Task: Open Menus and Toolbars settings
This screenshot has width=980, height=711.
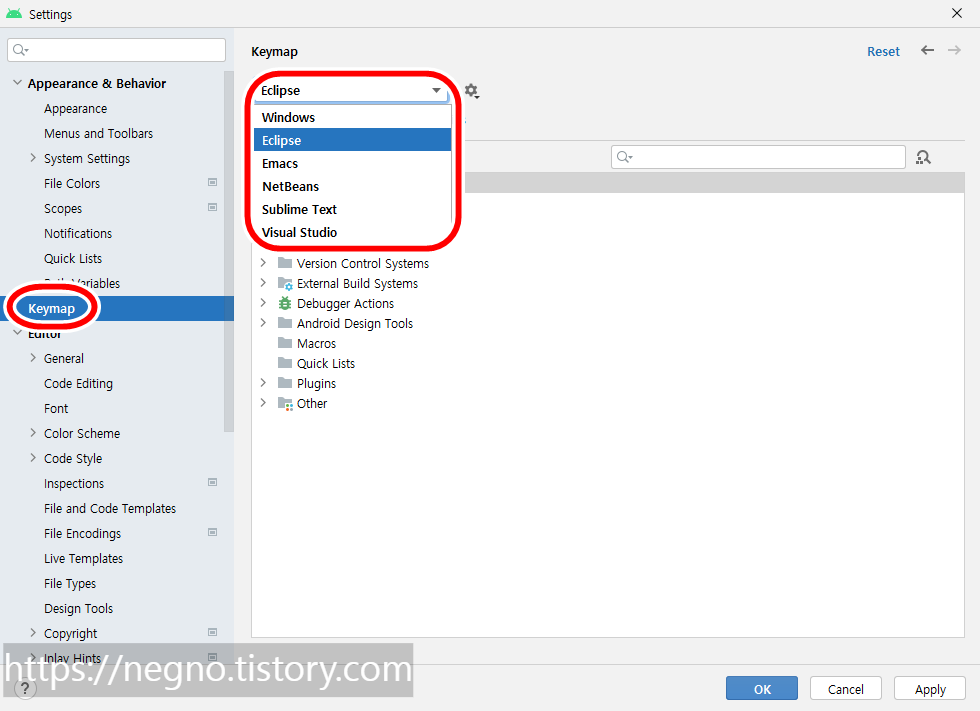Action: point(98,134)
